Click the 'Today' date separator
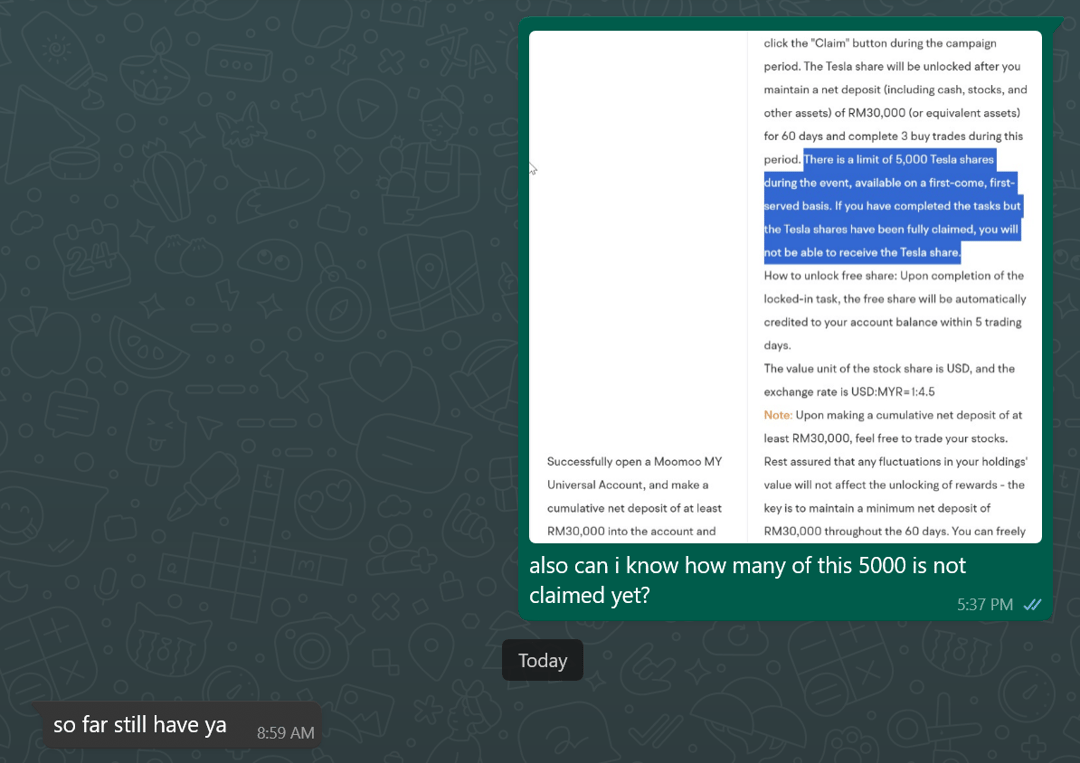1080x763 pixels. click(x=543, y=660)
